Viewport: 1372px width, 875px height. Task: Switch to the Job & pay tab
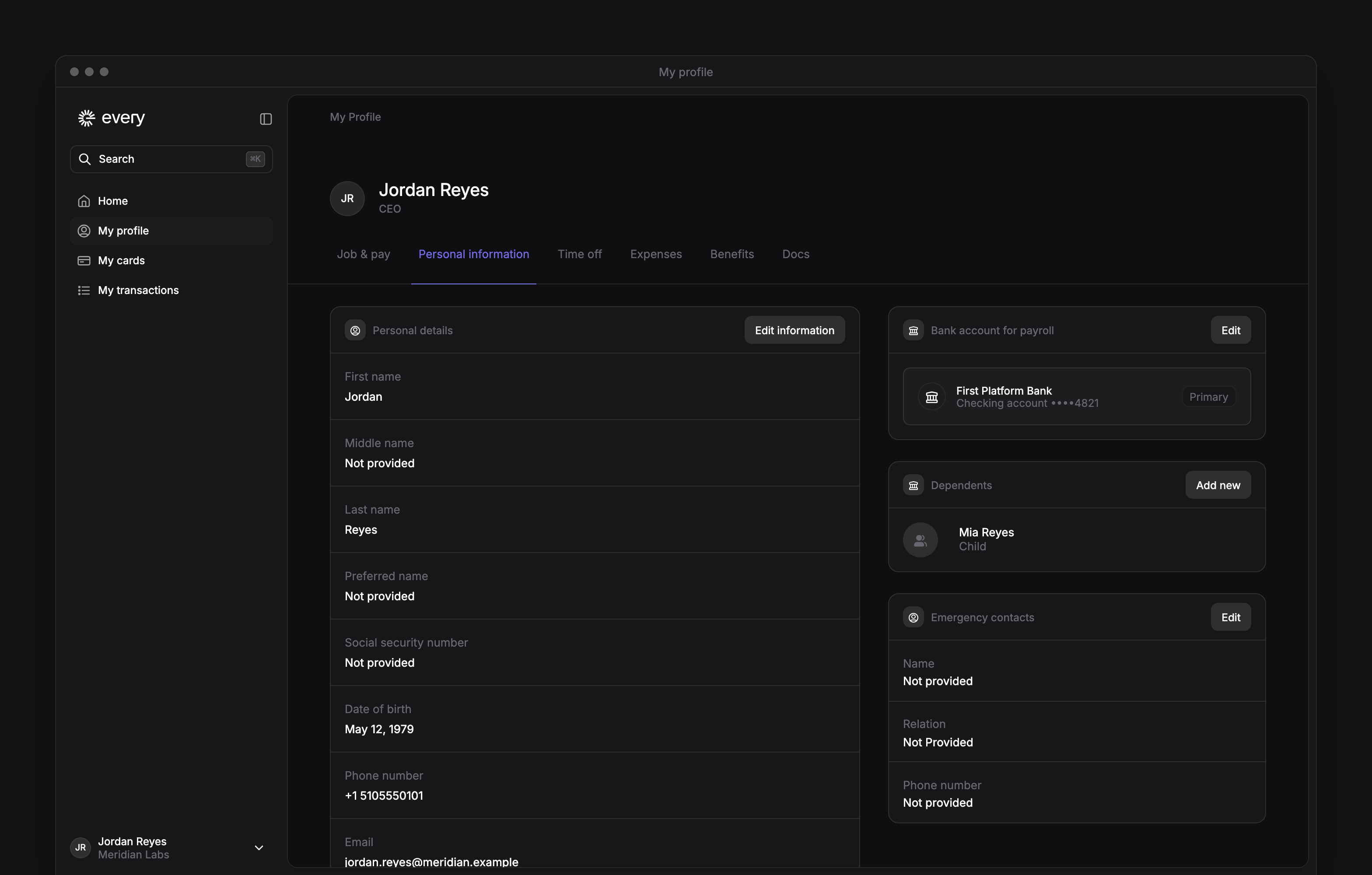(364, 254)
